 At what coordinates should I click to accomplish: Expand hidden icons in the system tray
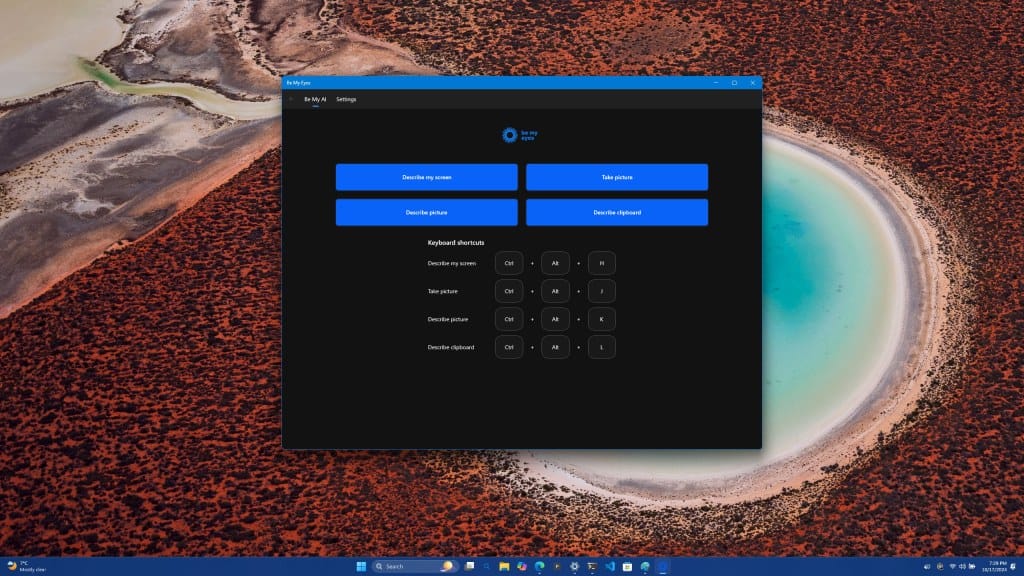tap(927, 566)
